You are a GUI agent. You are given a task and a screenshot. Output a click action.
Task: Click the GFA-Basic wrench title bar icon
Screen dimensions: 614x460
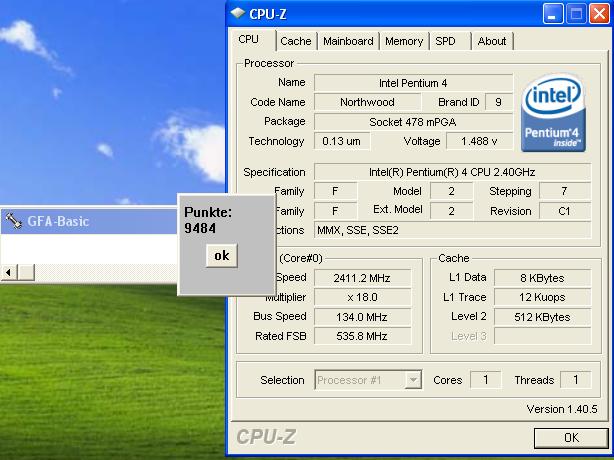click(x=13, y=221)
